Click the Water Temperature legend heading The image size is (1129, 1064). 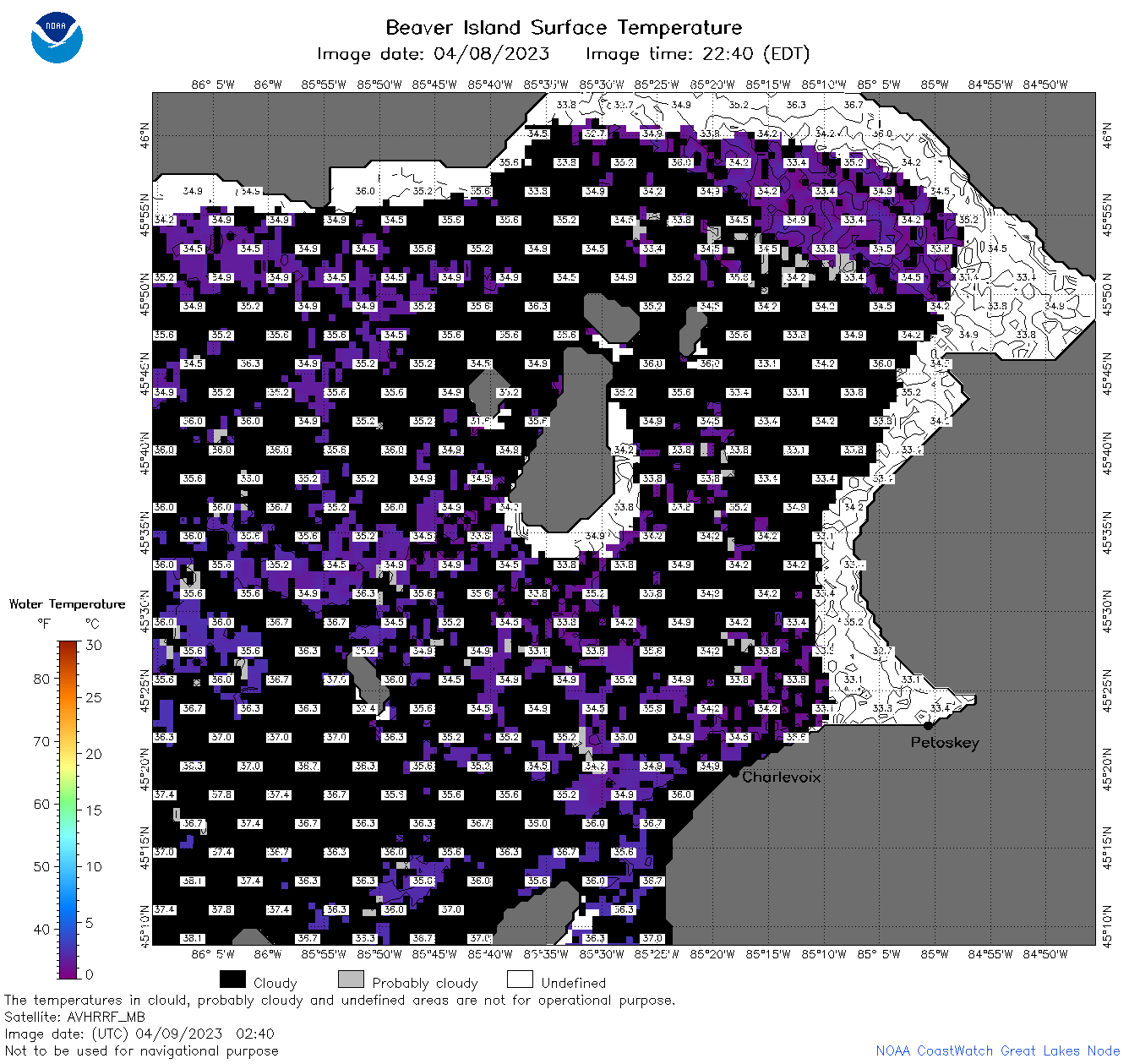coord(67,604)
